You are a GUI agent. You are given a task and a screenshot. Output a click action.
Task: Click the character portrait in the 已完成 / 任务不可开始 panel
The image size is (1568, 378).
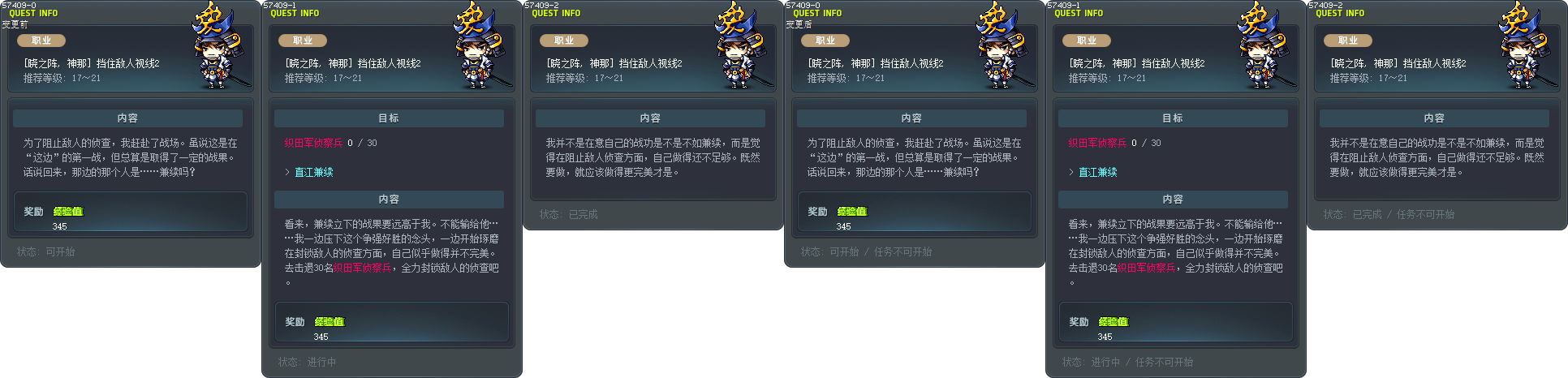click(x=1523, y=45)
